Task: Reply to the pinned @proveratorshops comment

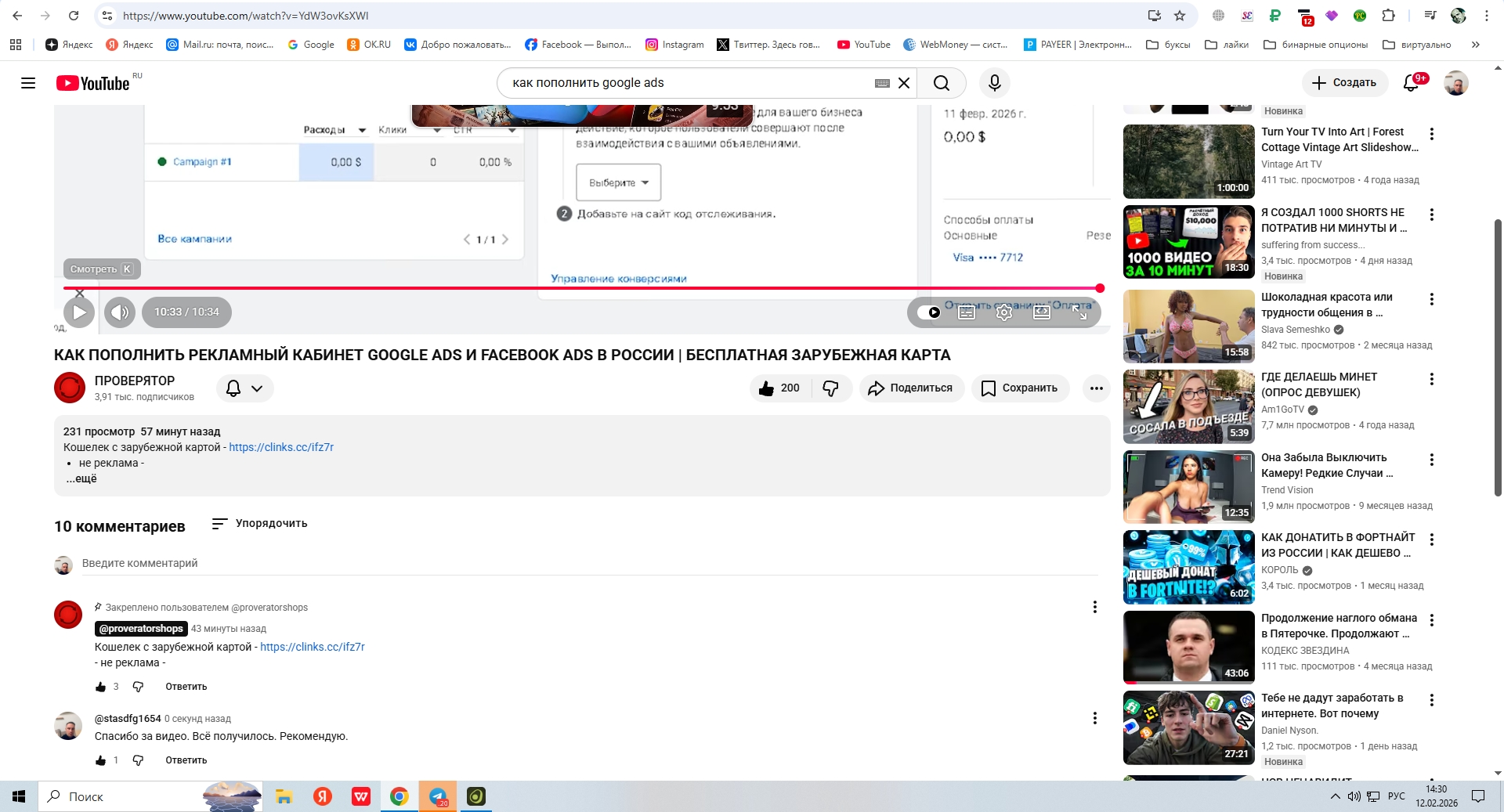Action: 186,687
